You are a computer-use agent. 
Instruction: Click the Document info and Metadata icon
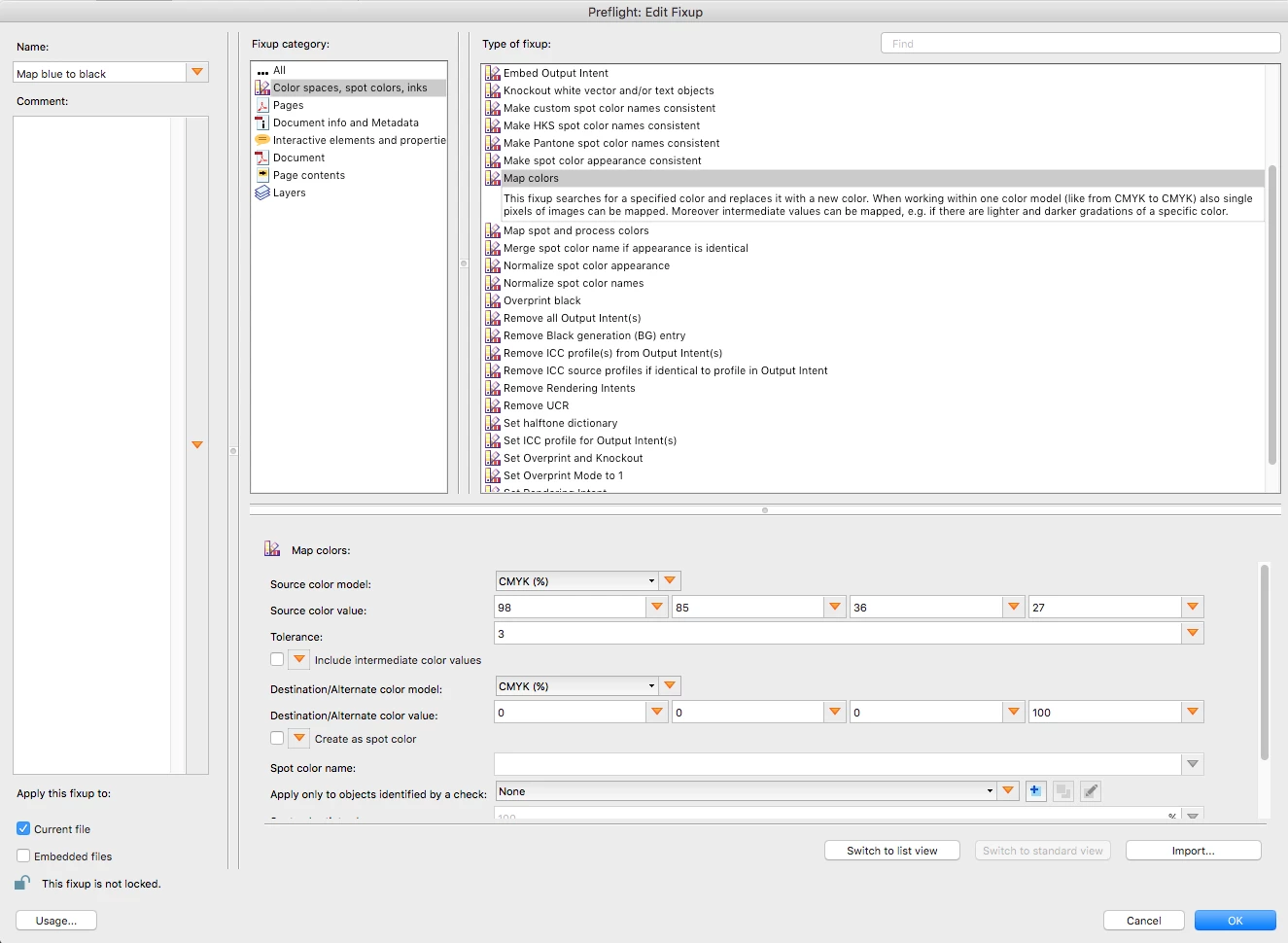click(x=262, y=122)
